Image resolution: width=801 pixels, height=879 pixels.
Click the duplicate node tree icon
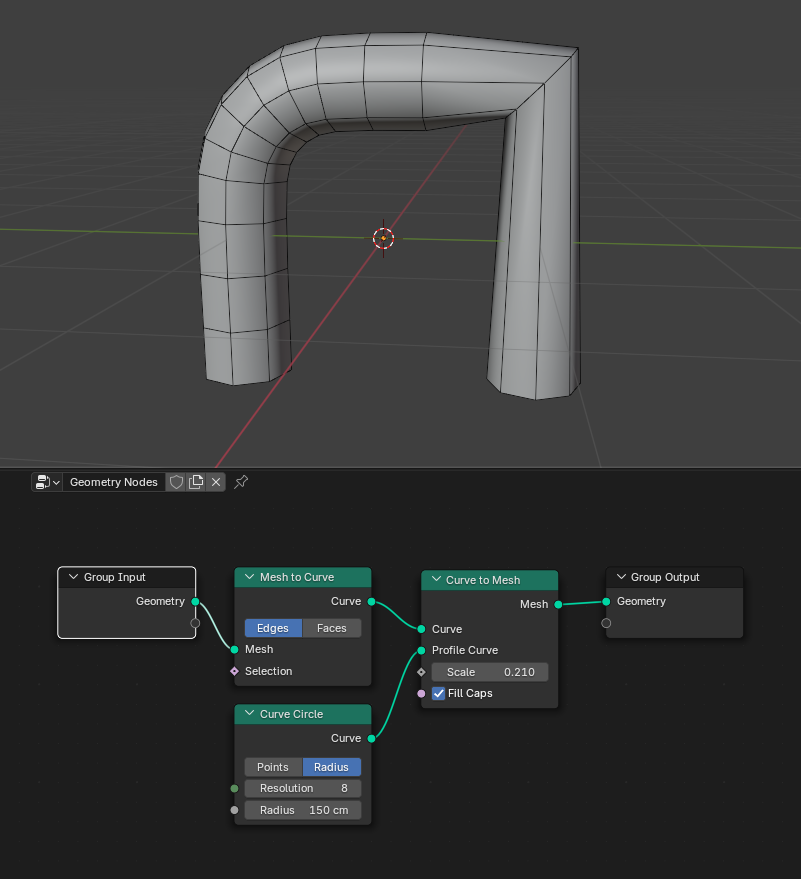point(196,482)
